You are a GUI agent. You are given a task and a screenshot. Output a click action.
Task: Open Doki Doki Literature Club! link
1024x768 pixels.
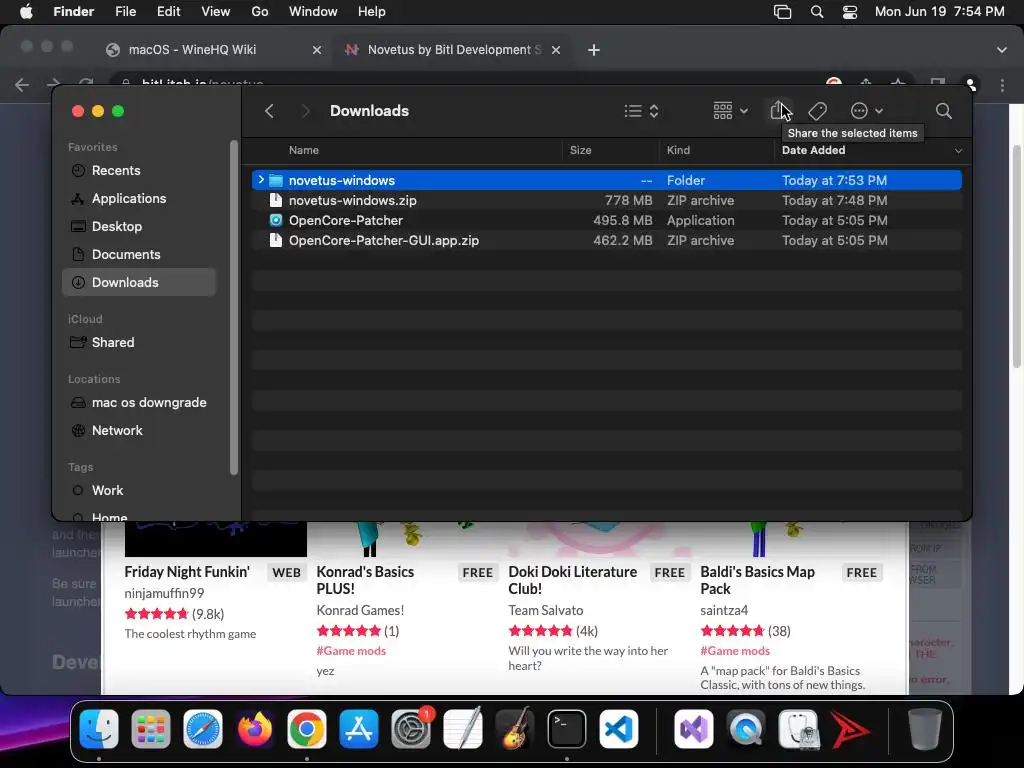point(573,580)
